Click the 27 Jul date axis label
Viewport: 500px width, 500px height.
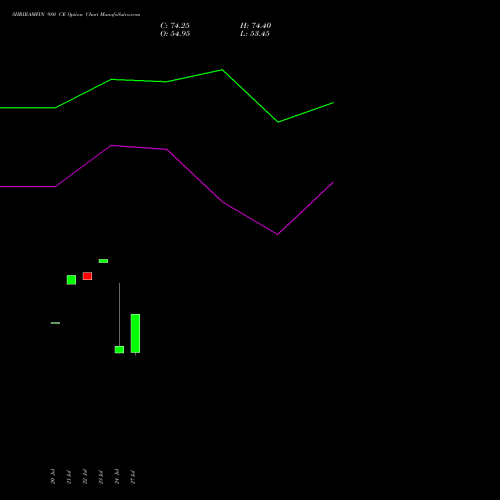133,476
